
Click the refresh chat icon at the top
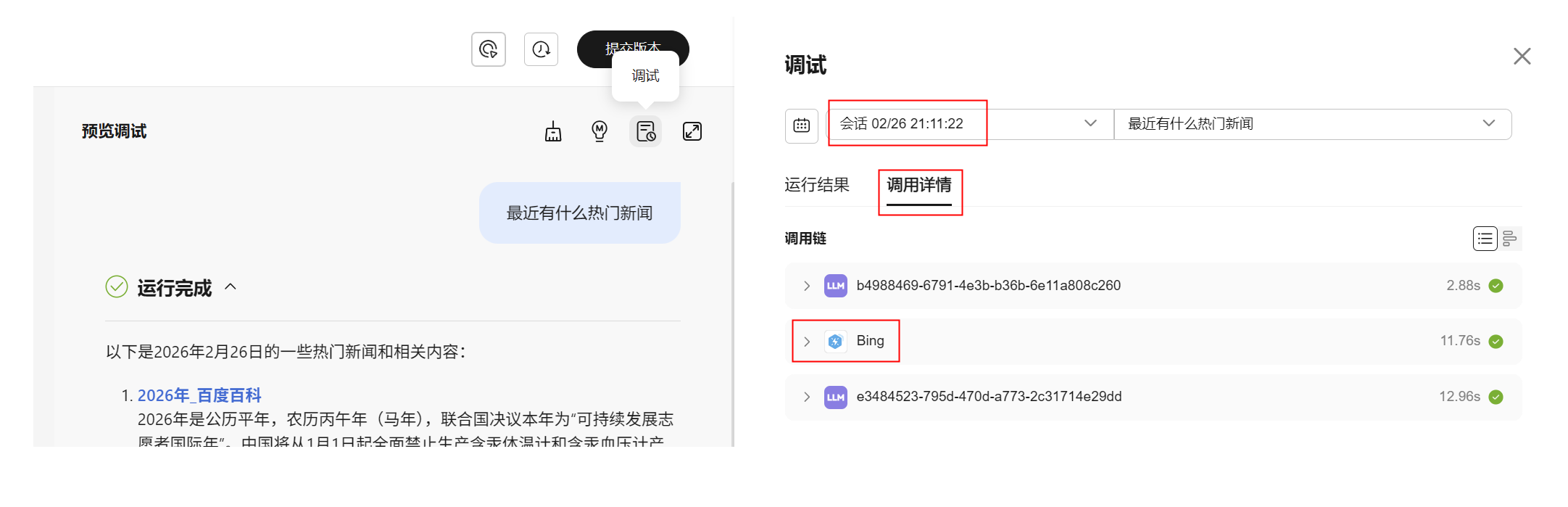click(x=489, y=49)
